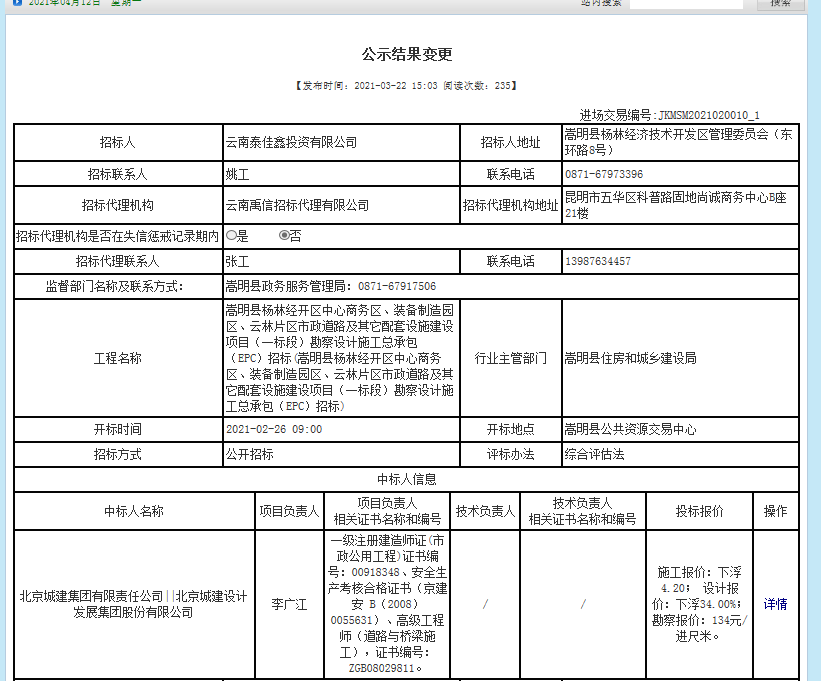The width and height of the screenshot is (821, 681).
Task: Click the 招标联系人 label cell
Action: point(118,174)
